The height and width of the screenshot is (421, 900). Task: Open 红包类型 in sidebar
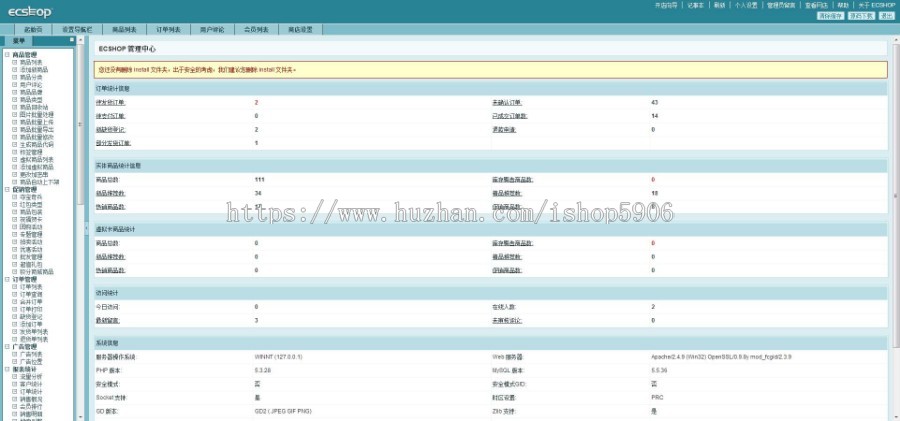coord(31,204)
